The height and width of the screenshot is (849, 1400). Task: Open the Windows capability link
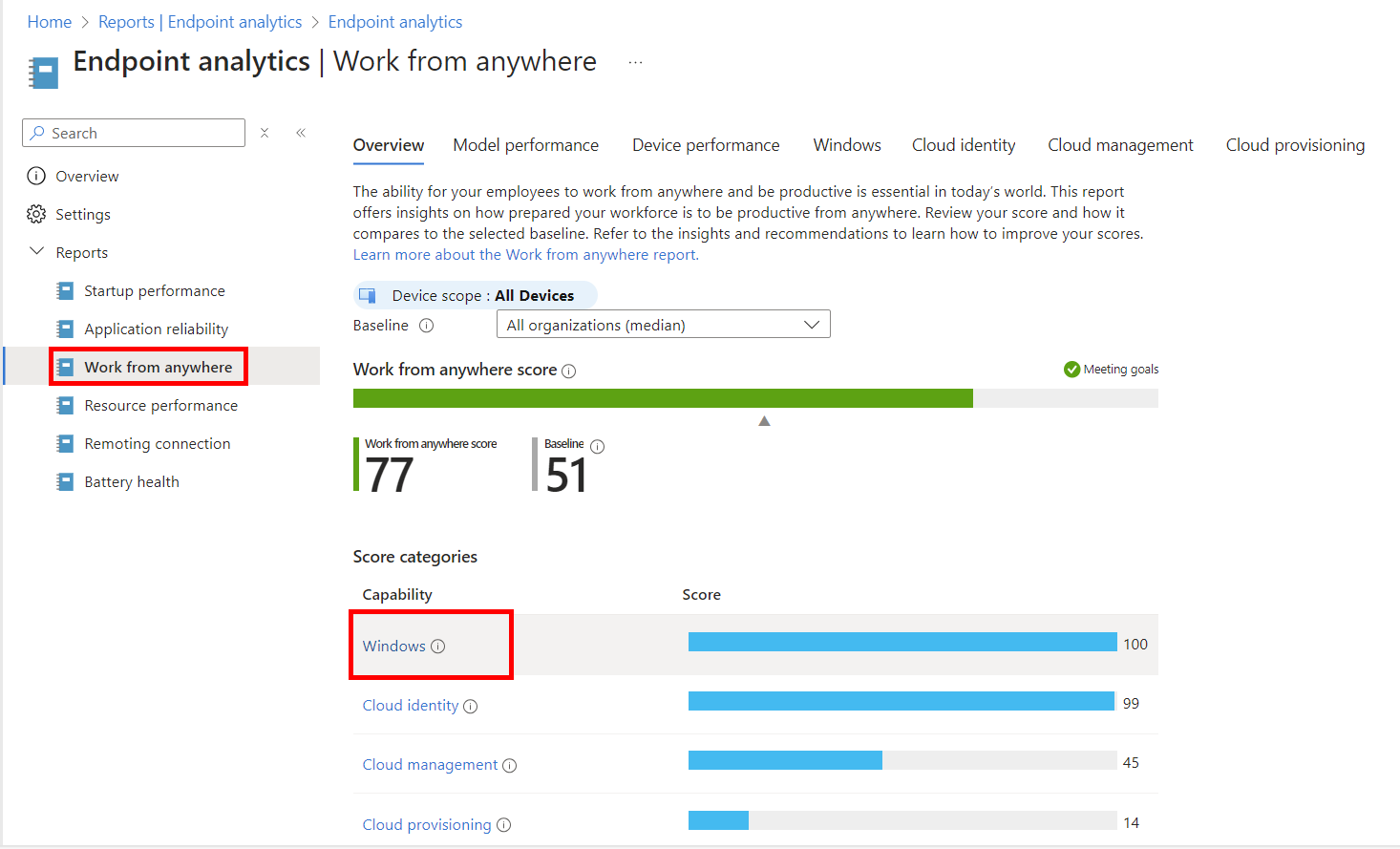tap(393, 647)
